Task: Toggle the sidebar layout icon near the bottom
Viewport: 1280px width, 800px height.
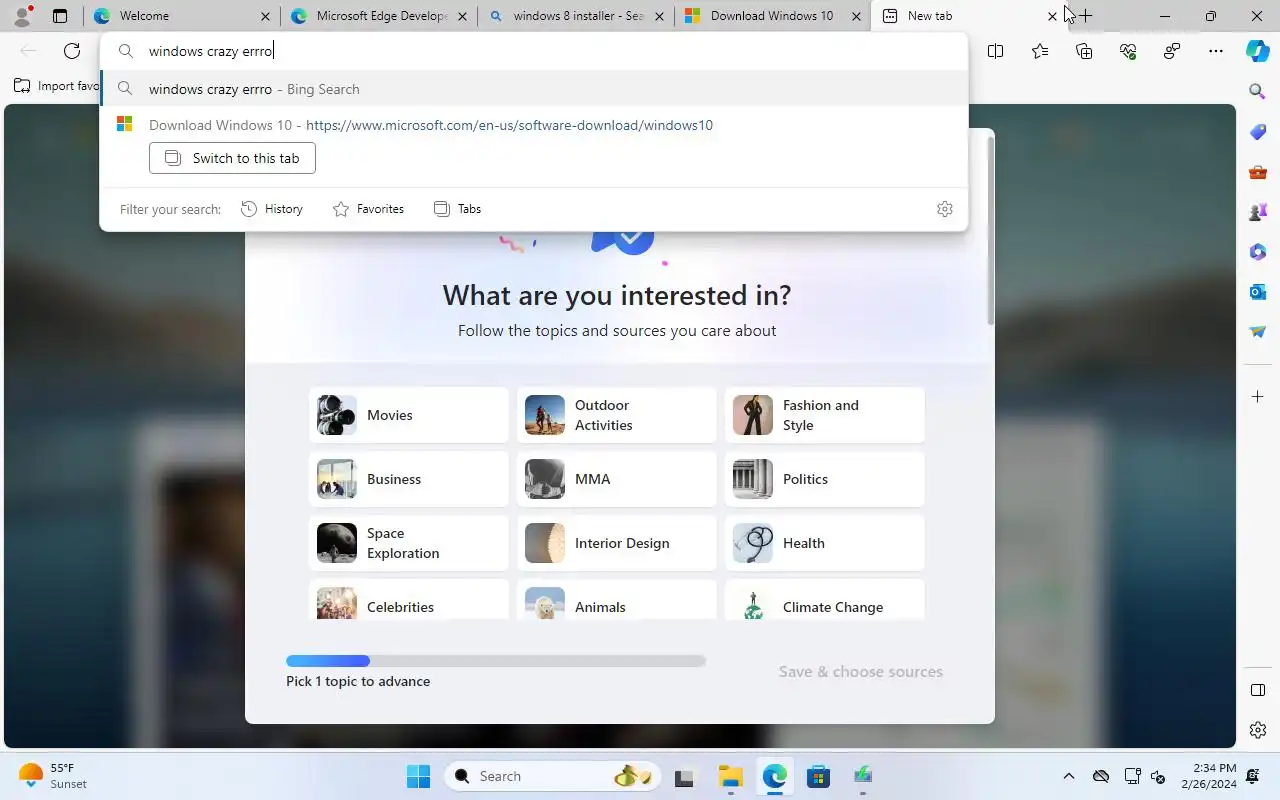Action: (1258, 690)
